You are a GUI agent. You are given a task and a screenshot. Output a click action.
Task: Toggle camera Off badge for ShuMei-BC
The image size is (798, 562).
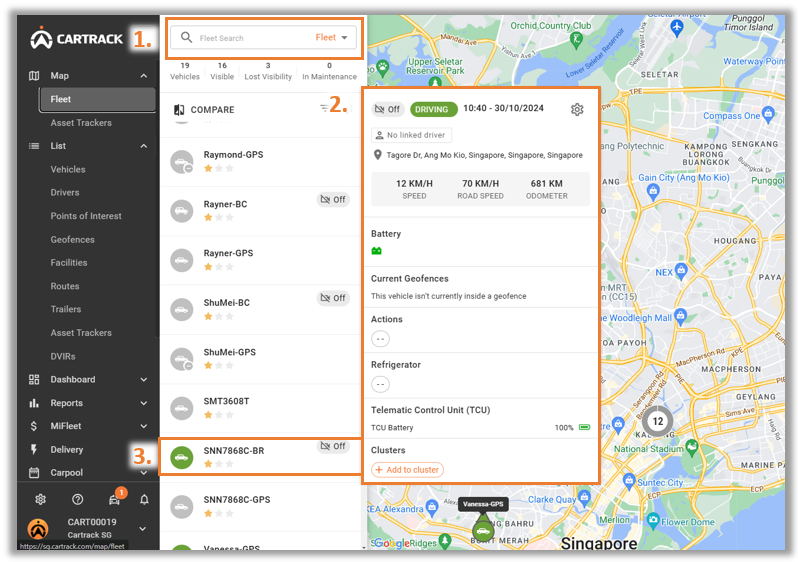coord(333,298)
